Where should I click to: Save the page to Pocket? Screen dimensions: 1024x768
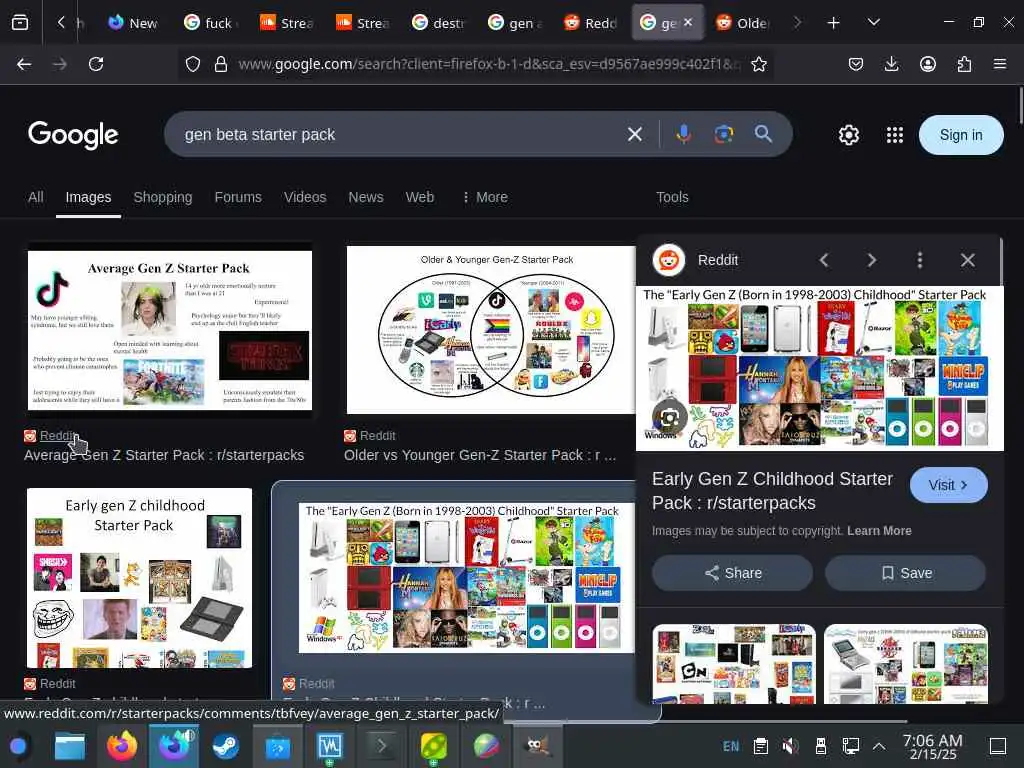point(856,64)
